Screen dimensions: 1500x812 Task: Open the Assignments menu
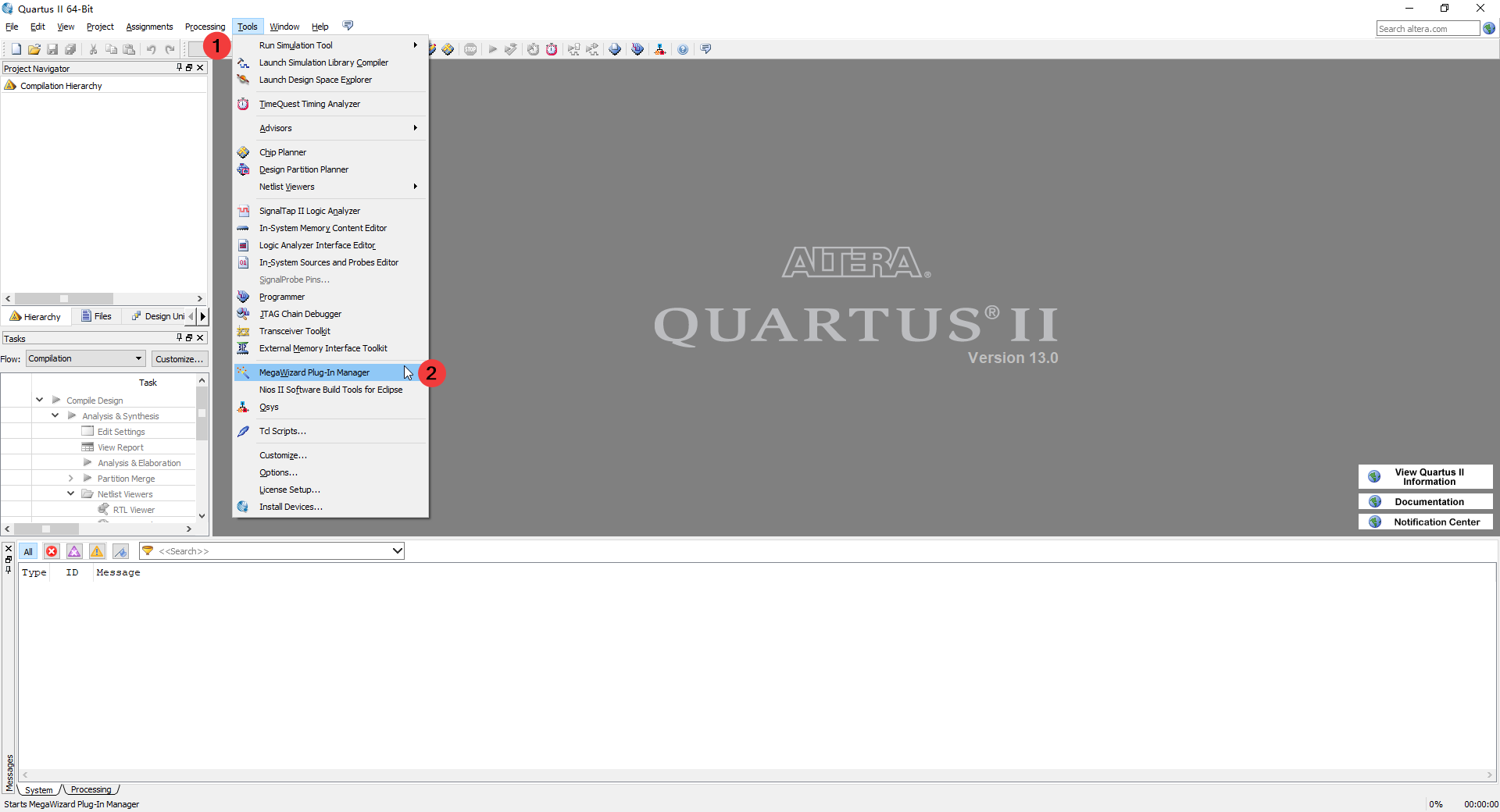coord(149,27)
